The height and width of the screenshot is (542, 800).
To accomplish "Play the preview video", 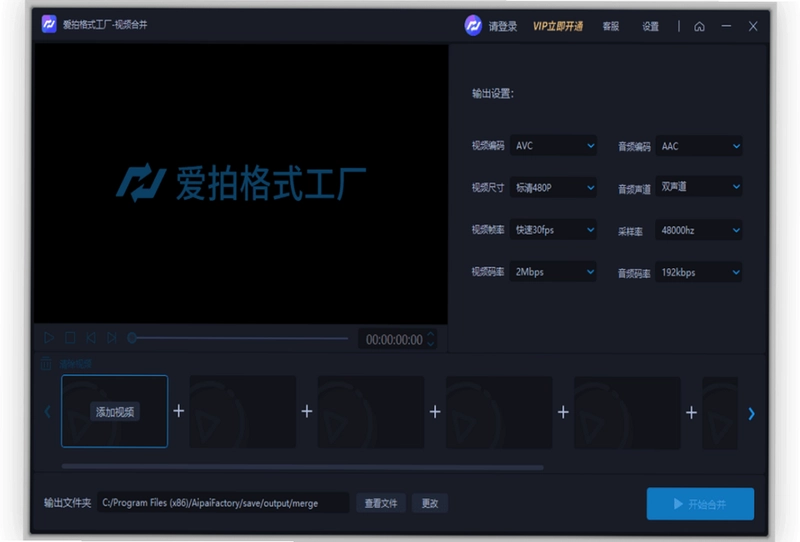I will pyautogui.click(x=49, y=337).
